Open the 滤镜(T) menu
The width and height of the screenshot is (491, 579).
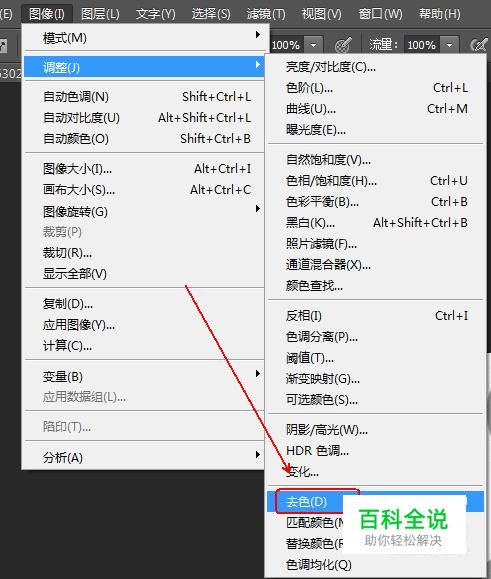coord(266,14)
